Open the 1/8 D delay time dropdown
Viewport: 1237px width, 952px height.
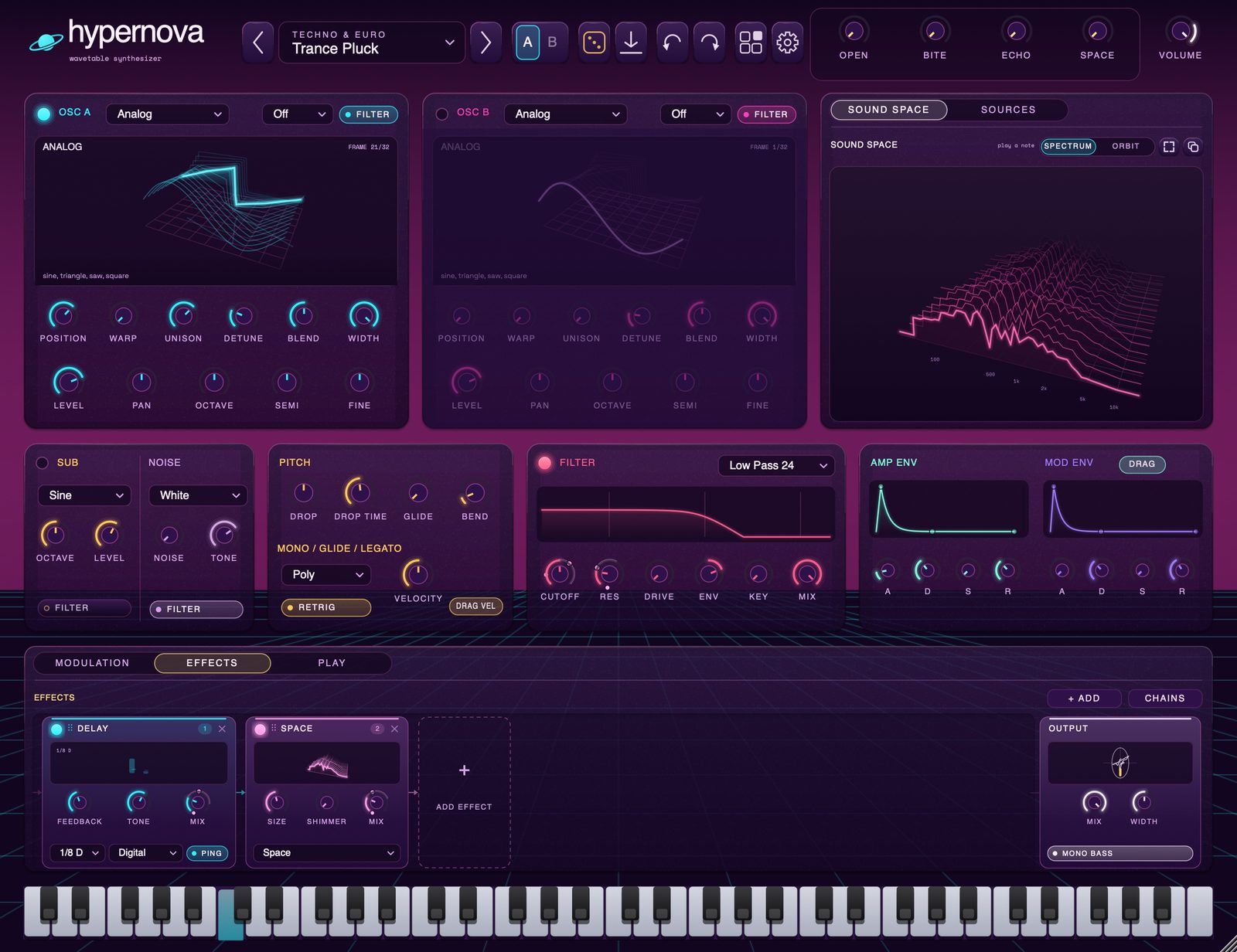click(x=79, y=852)
